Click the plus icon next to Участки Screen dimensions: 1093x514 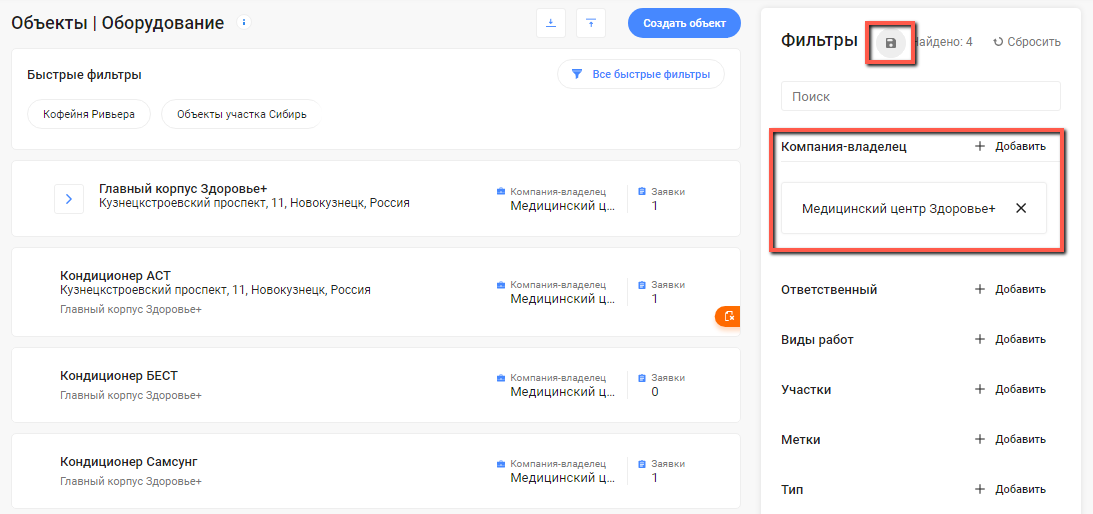click(x=979, y=389)
